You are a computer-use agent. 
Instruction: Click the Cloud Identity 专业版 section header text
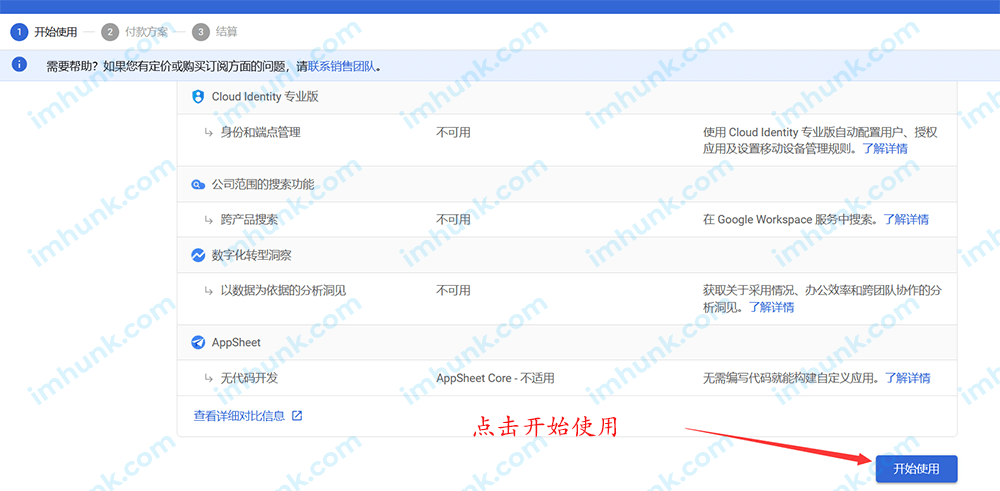pyautogui.click(x=265, y=97)
